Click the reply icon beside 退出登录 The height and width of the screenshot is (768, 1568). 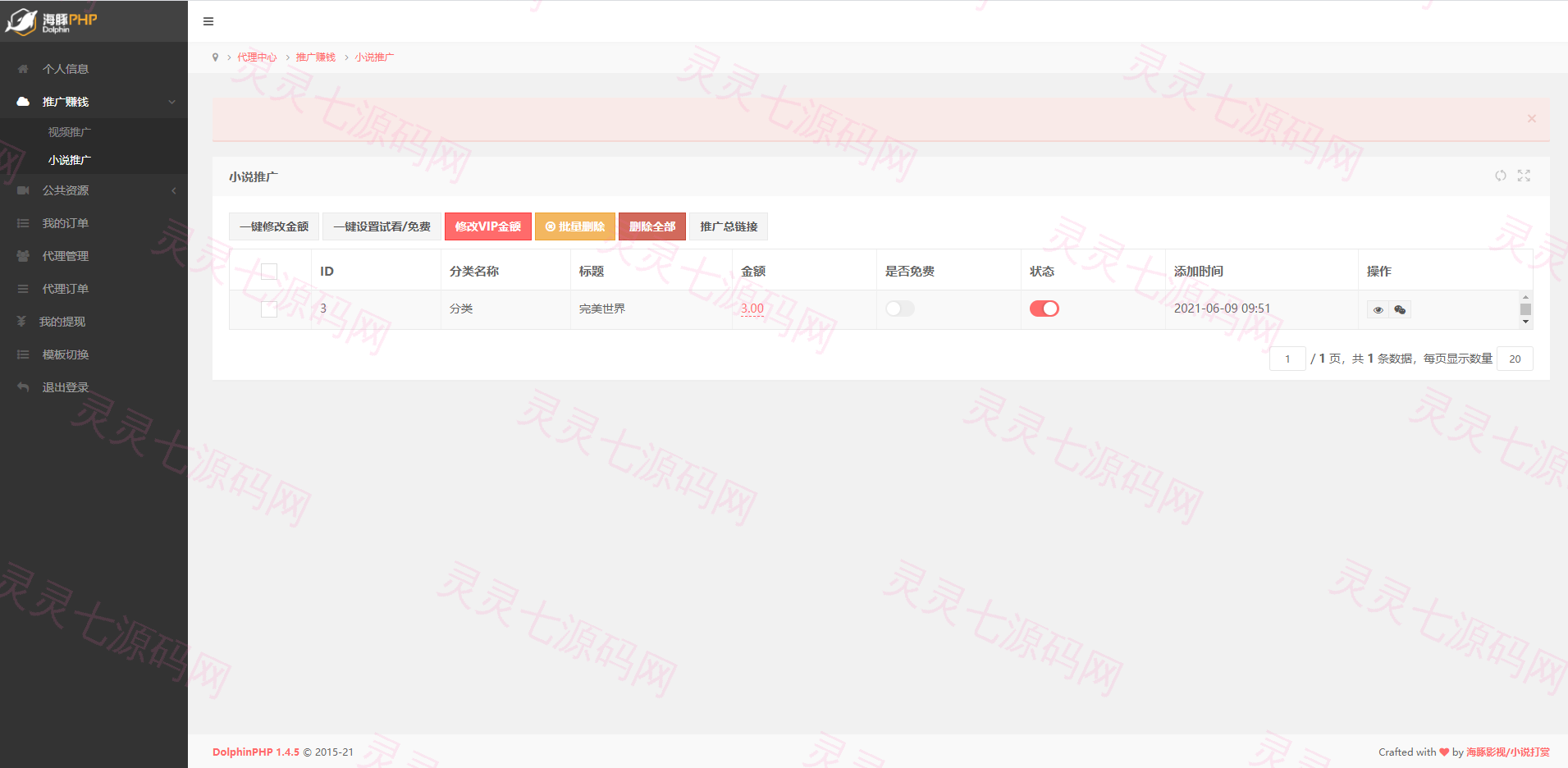(23, 387)
